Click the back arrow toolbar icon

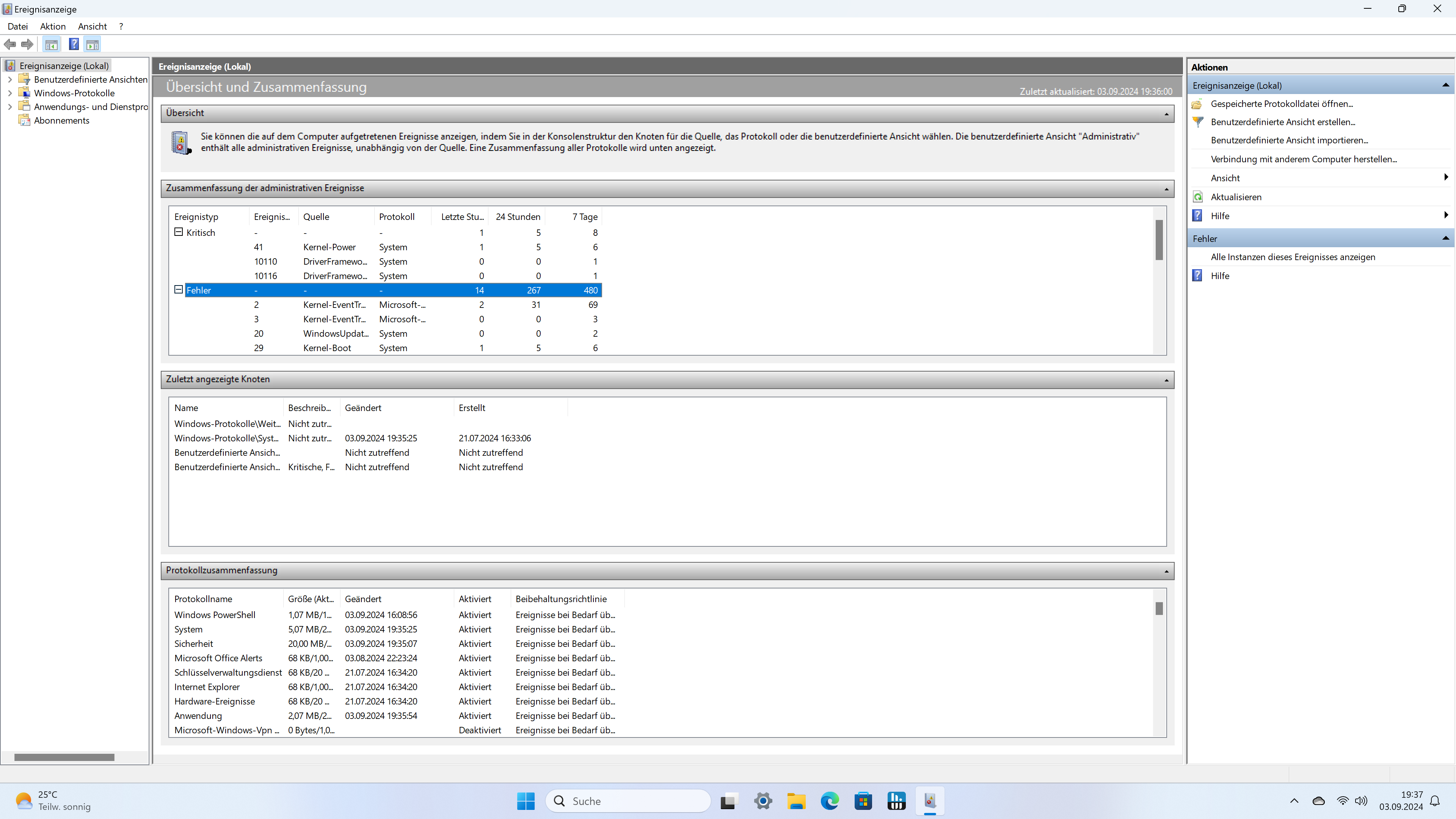[x=9, y=44]
